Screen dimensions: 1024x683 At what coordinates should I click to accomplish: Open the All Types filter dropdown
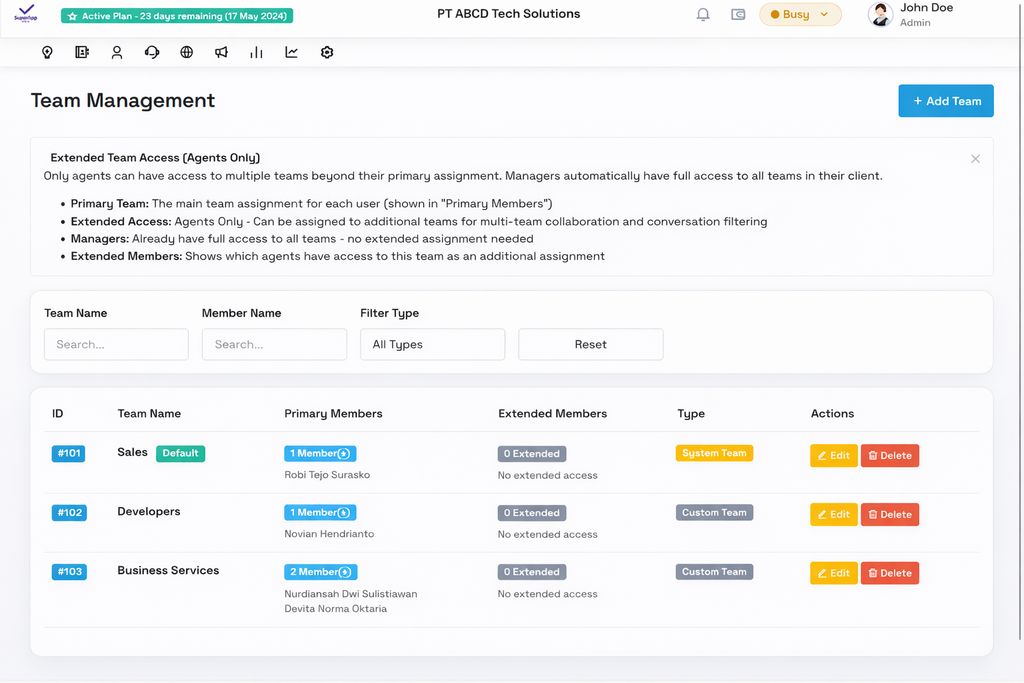tap(432, 344)
